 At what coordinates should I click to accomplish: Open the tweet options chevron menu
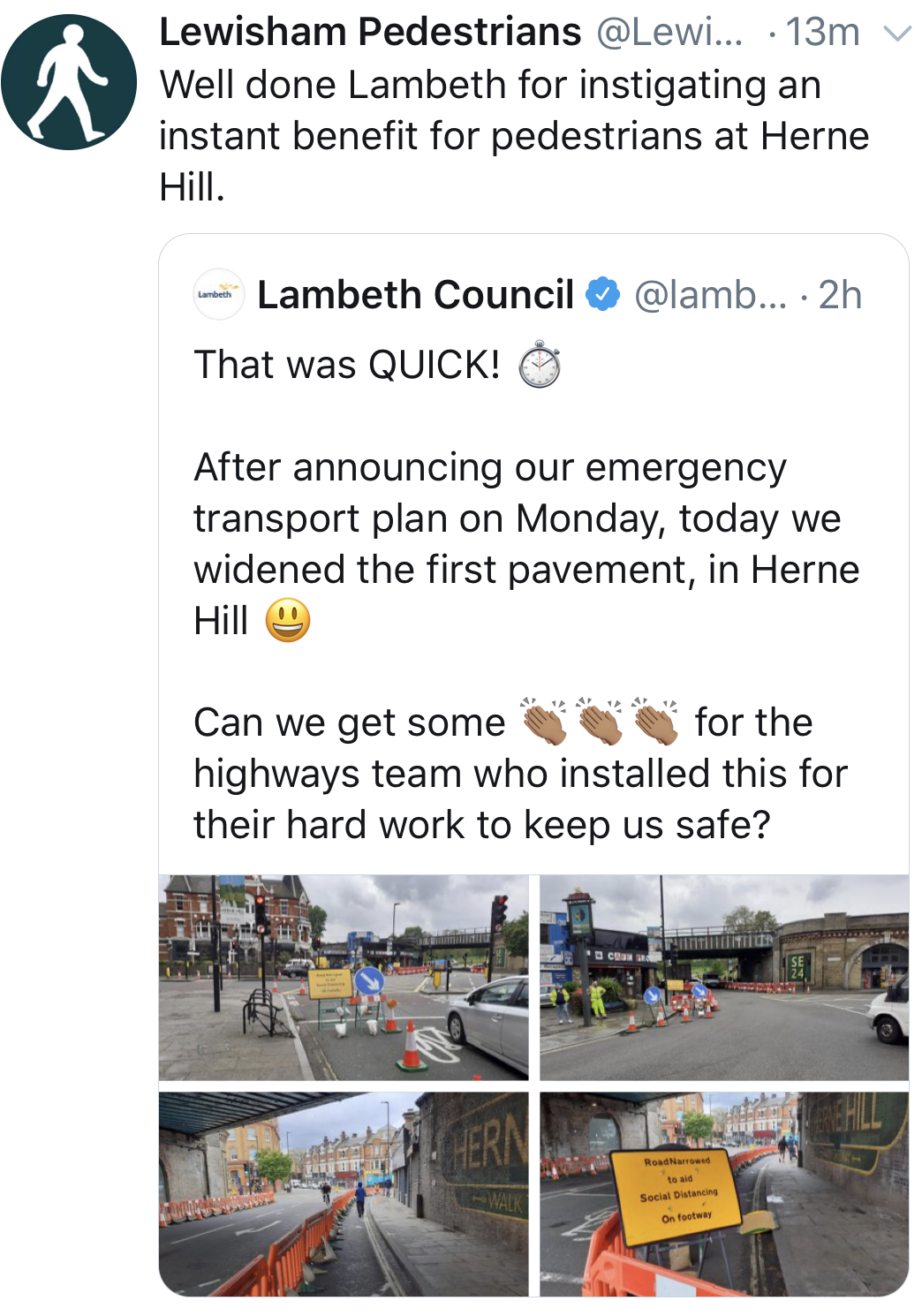[x=896, y=34]
